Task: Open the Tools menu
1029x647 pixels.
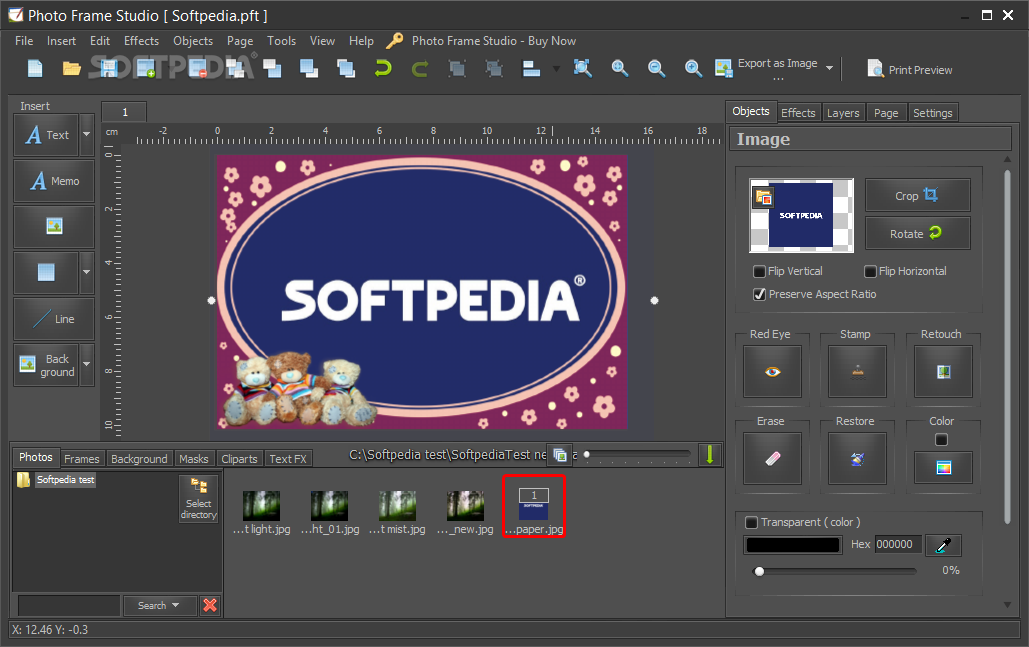Action: click(x=282, y=41)
